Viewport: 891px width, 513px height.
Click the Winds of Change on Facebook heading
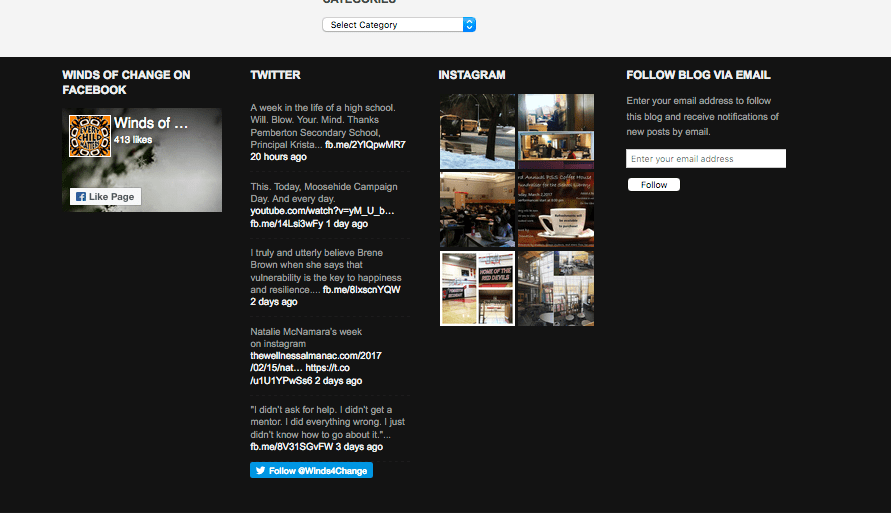(x=126, y=82)
